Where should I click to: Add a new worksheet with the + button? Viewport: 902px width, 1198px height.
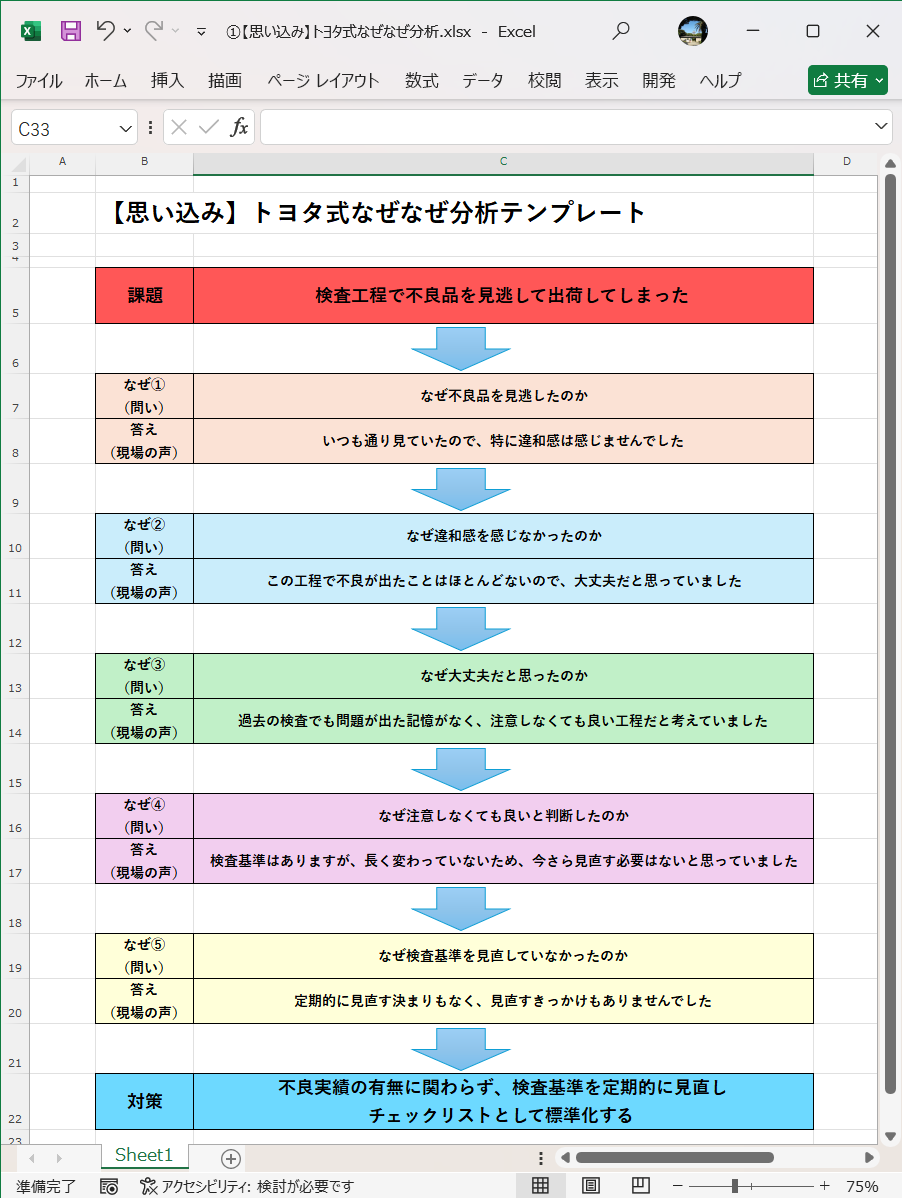click(230, 1157)
